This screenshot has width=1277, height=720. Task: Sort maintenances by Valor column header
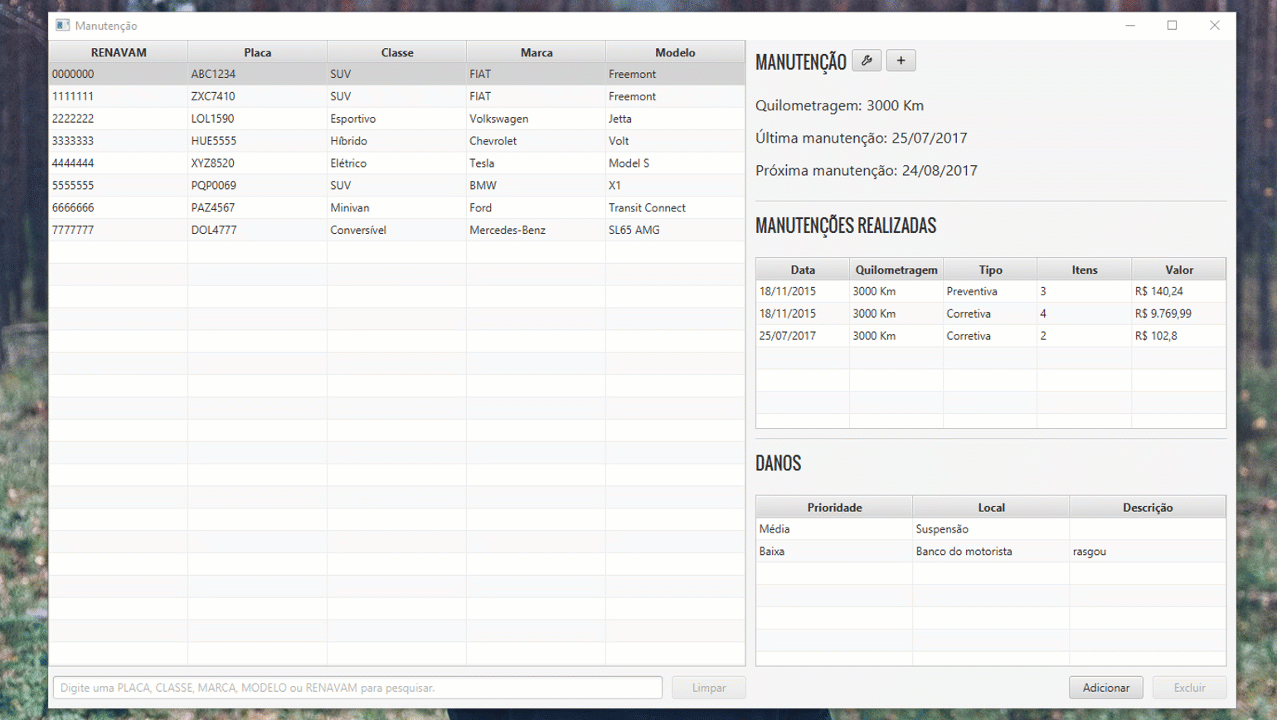pyautogui.click(x=1179, y=270)
